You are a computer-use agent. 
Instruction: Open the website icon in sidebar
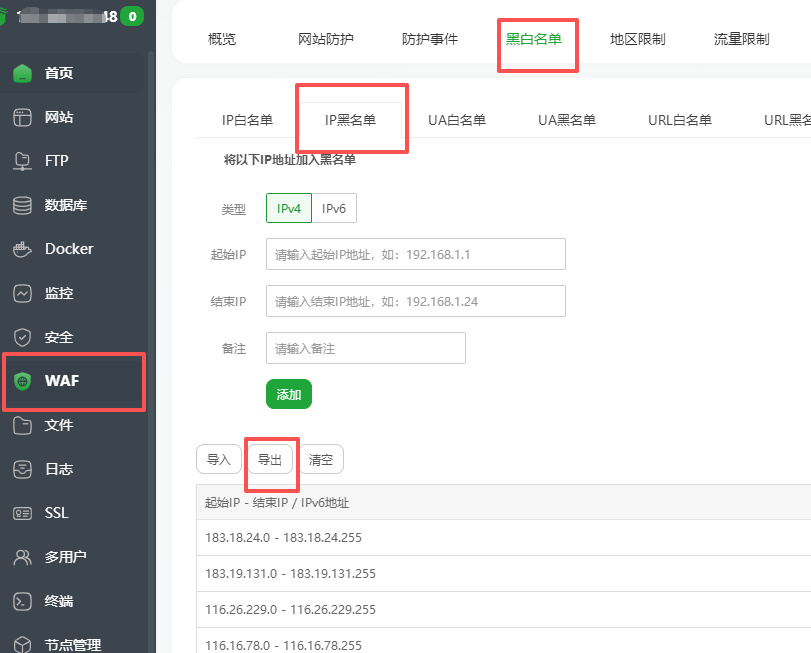point(22,117)
